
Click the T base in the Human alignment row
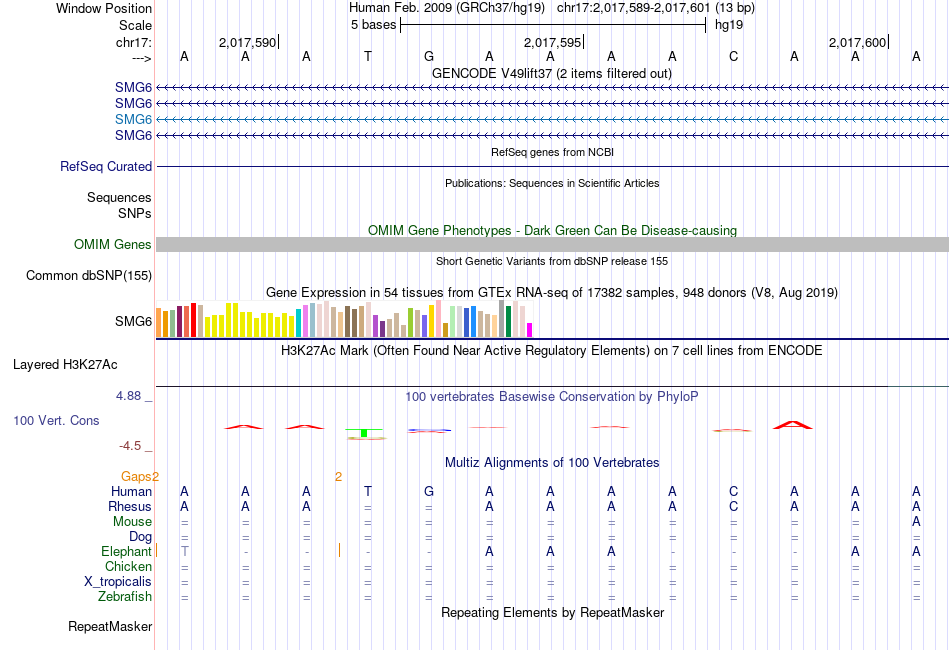tap(368, 491)
